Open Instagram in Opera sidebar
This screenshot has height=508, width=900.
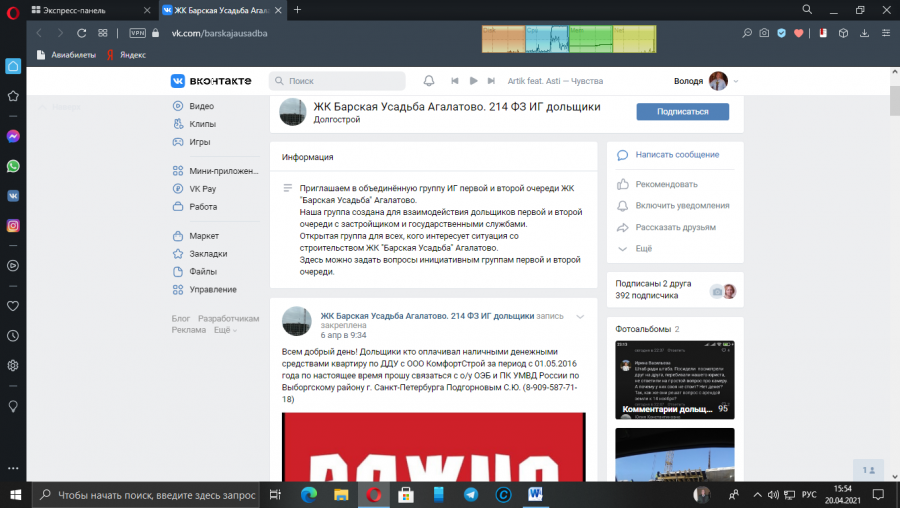tap(13, 226)
